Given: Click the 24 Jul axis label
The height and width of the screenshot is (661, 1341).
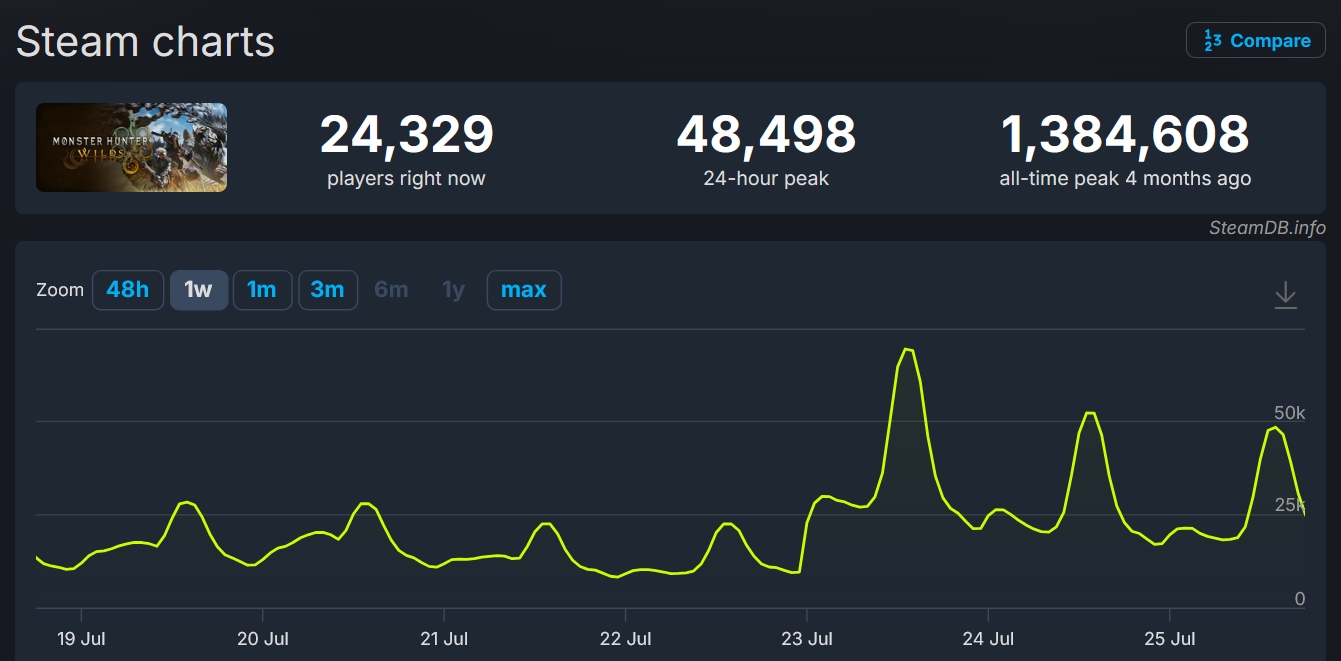Looking at the screenshot, I should point(988,638).
